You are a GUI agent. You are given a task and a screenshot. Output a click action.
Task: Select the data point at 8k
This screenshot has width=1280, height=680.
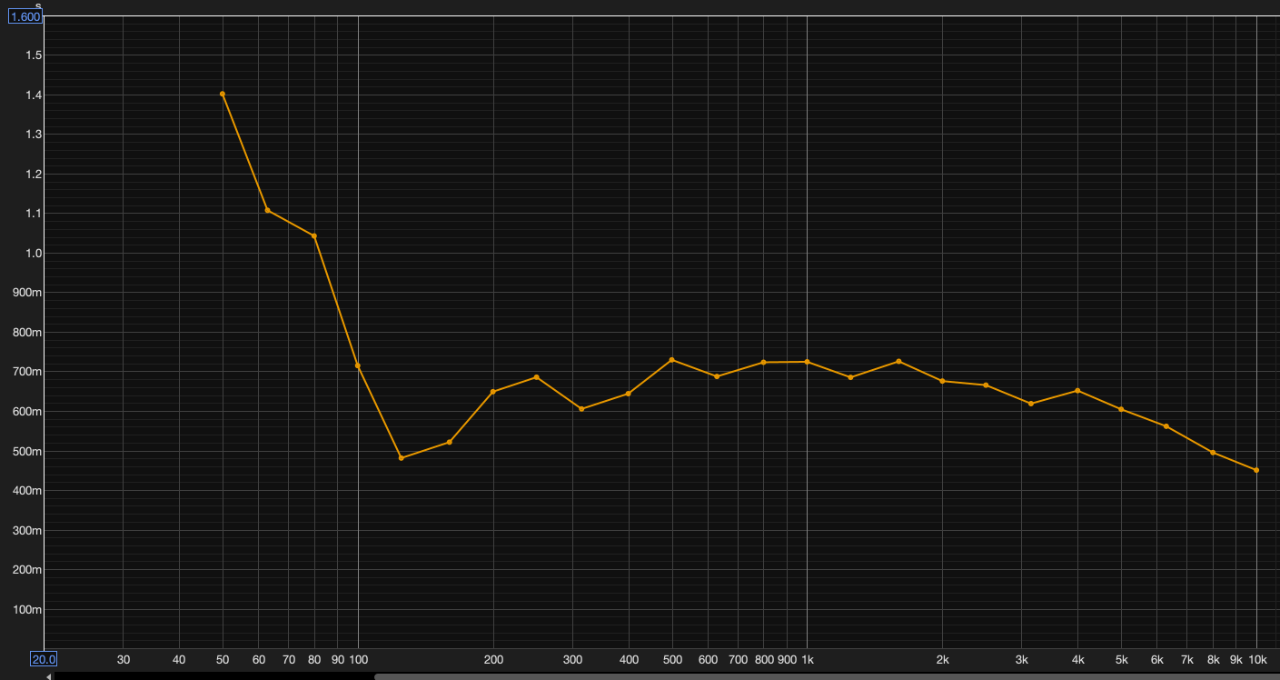[x=1213, y=453]
